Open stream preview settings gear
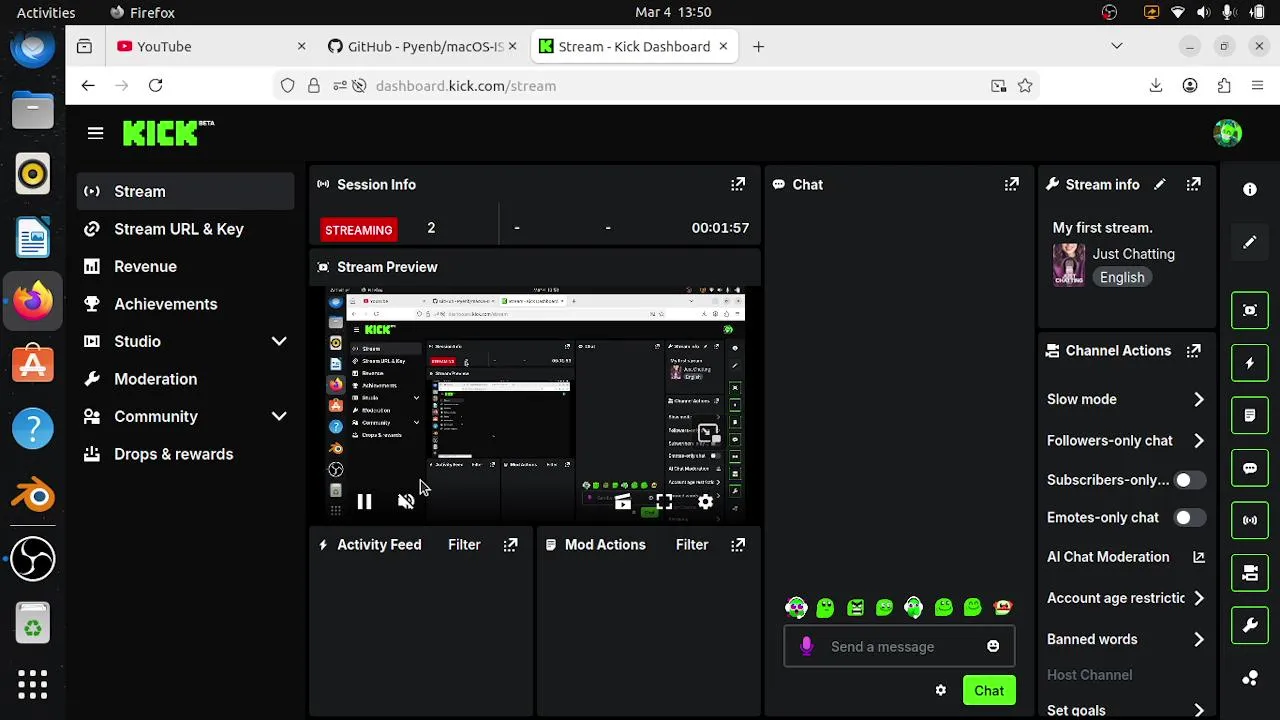The width and height of the screenshot is (1280, 720). [x=706, y=501]
